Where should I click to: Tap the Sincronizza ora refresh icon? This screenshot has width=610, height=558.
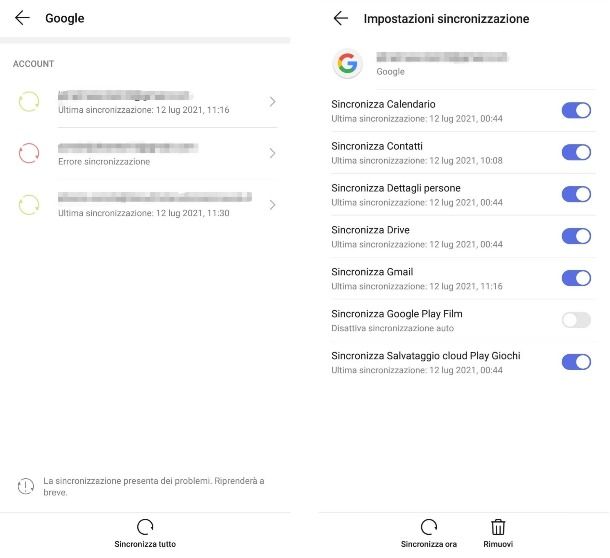click(429, 527)
